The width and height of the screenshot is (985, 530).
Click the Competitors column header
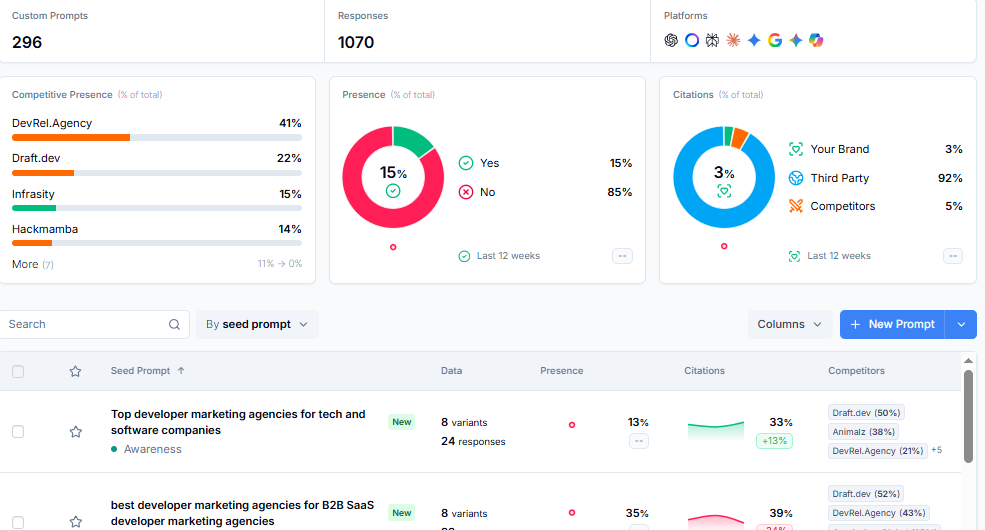(x=856, y=371)
